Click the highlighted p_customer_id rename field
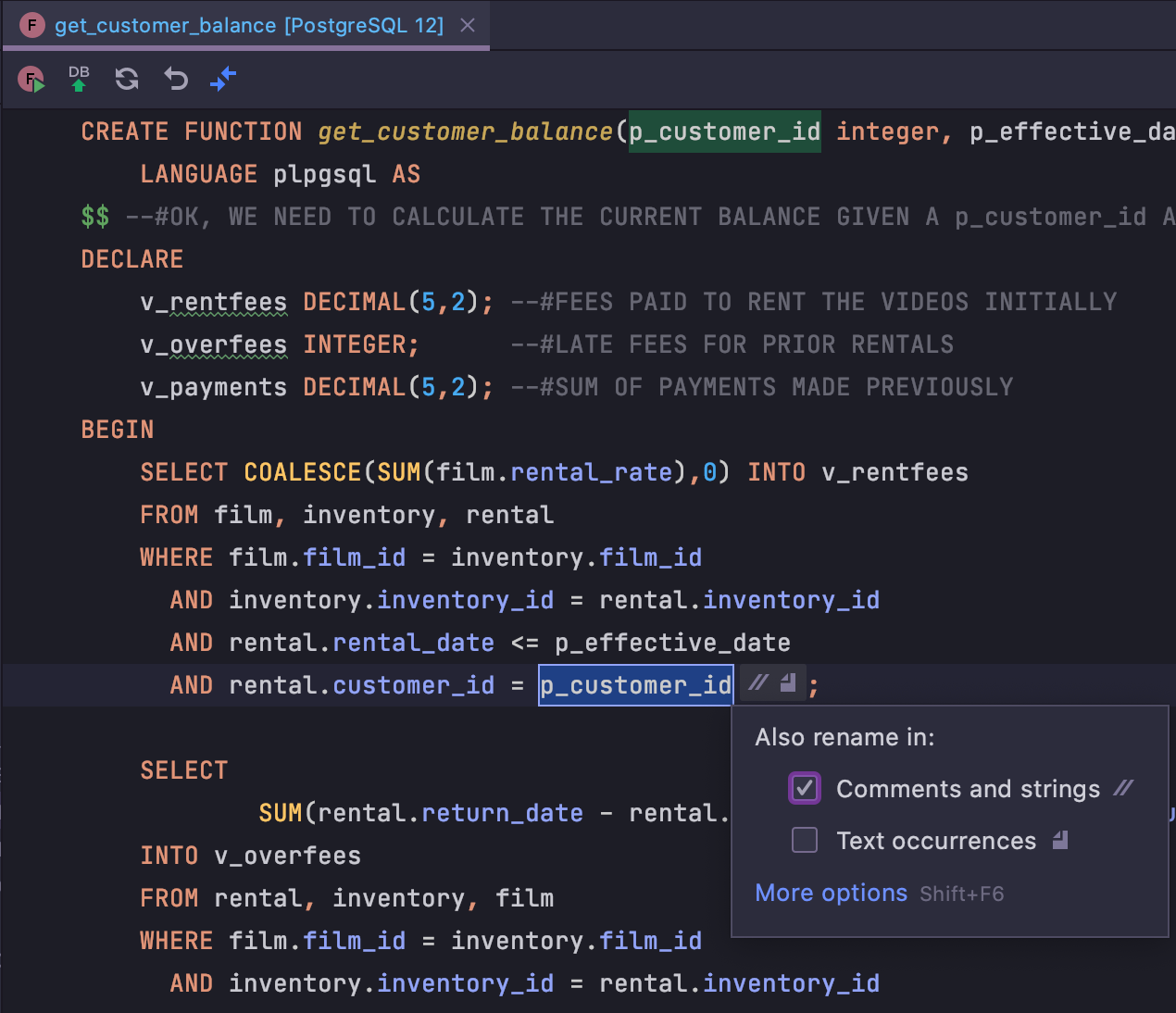Screen dimensions: 1176x1013 636,685
